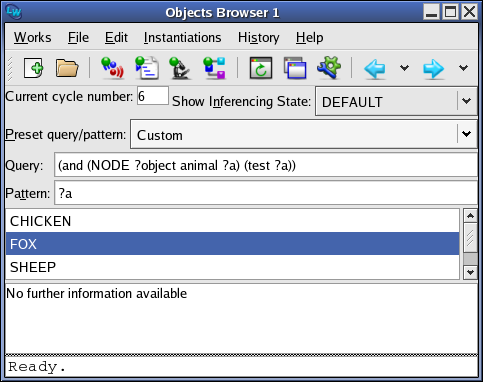The height and width of the screenshot is (382, 483).
Task: Click the refresh window icon
Action: [x=261, y=68]
